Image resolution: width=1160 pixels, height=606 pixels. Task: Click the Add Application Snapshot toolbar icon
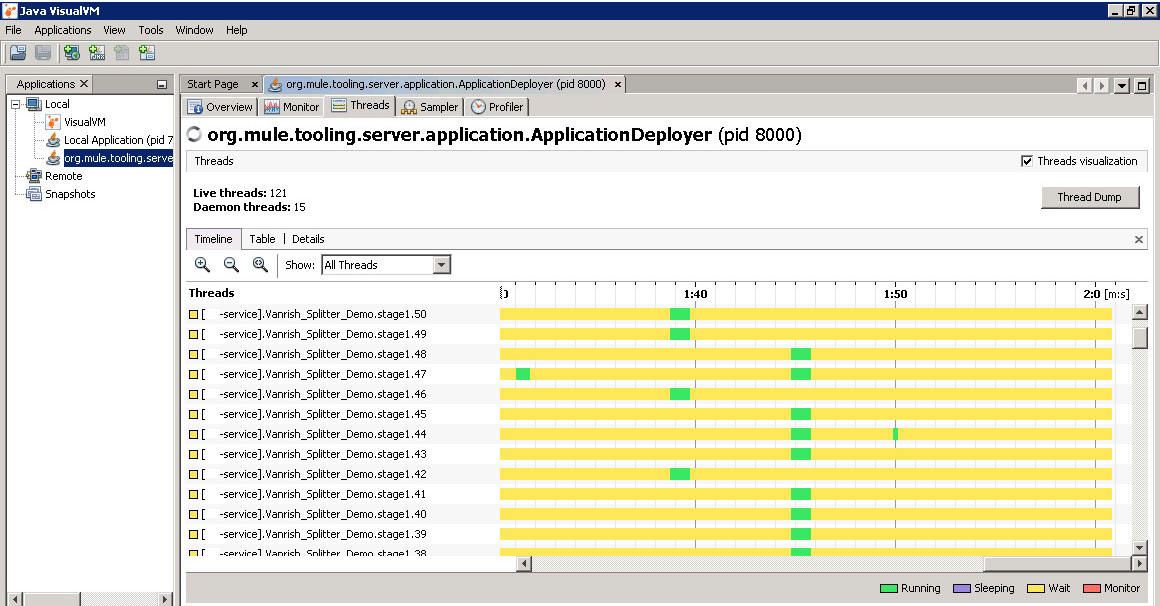tap(147, 53)
